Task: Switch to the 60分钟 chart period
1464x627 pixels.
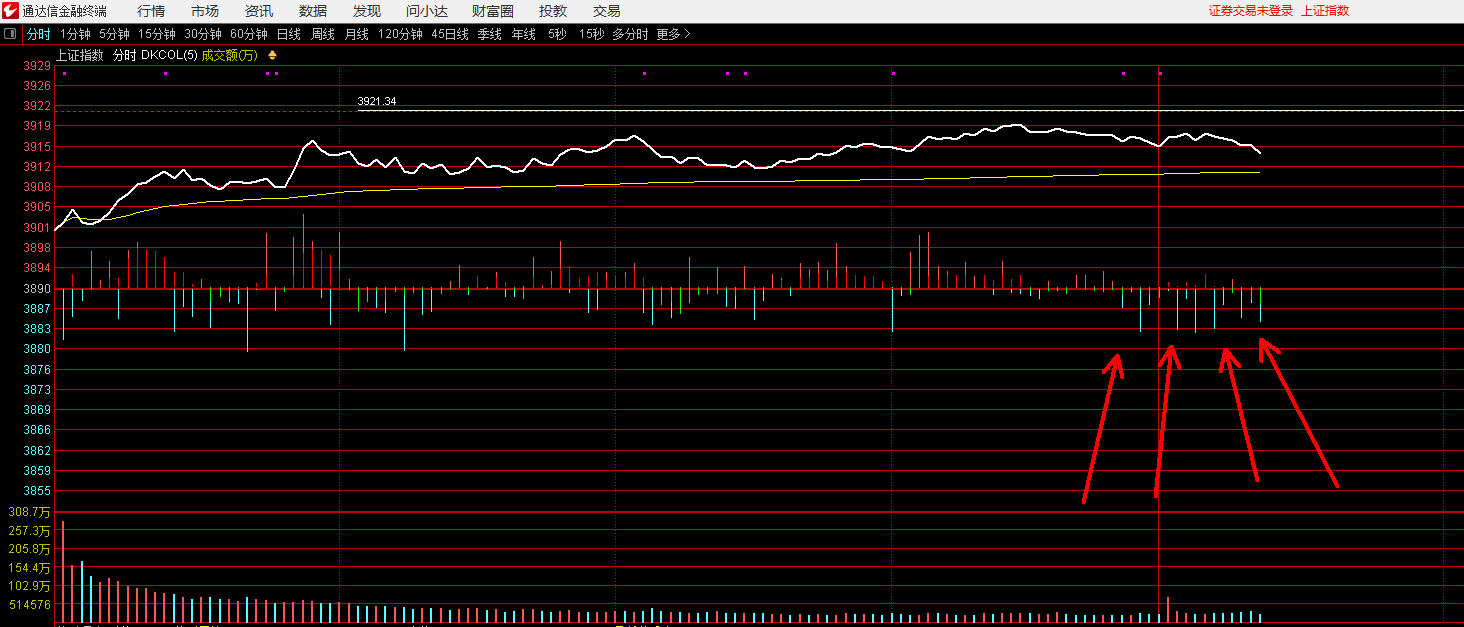Action: coord(249,34)
